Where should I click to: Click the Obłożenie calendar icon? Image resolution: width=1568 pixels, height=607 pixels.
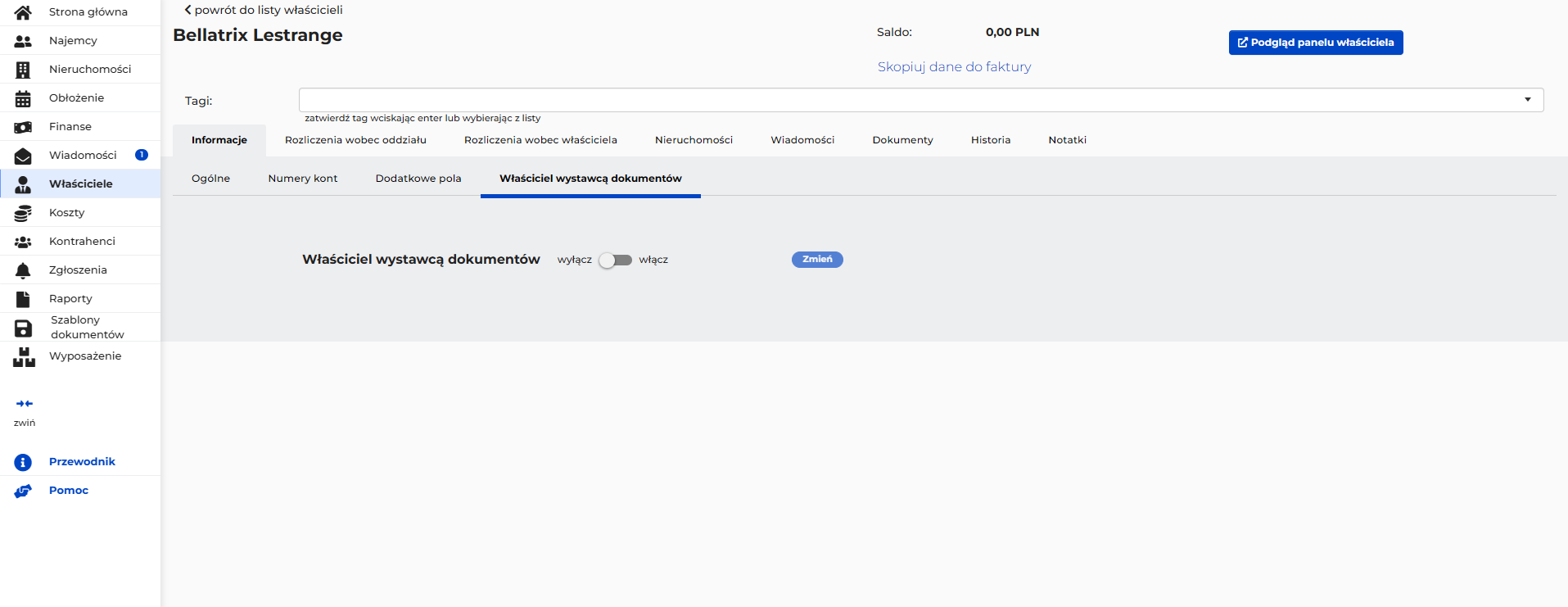(23, 98)
